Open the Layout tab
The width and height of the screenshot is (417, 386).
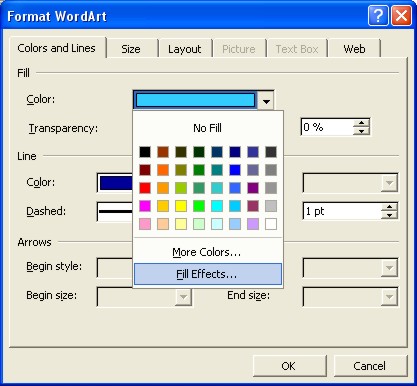[185, 49]
